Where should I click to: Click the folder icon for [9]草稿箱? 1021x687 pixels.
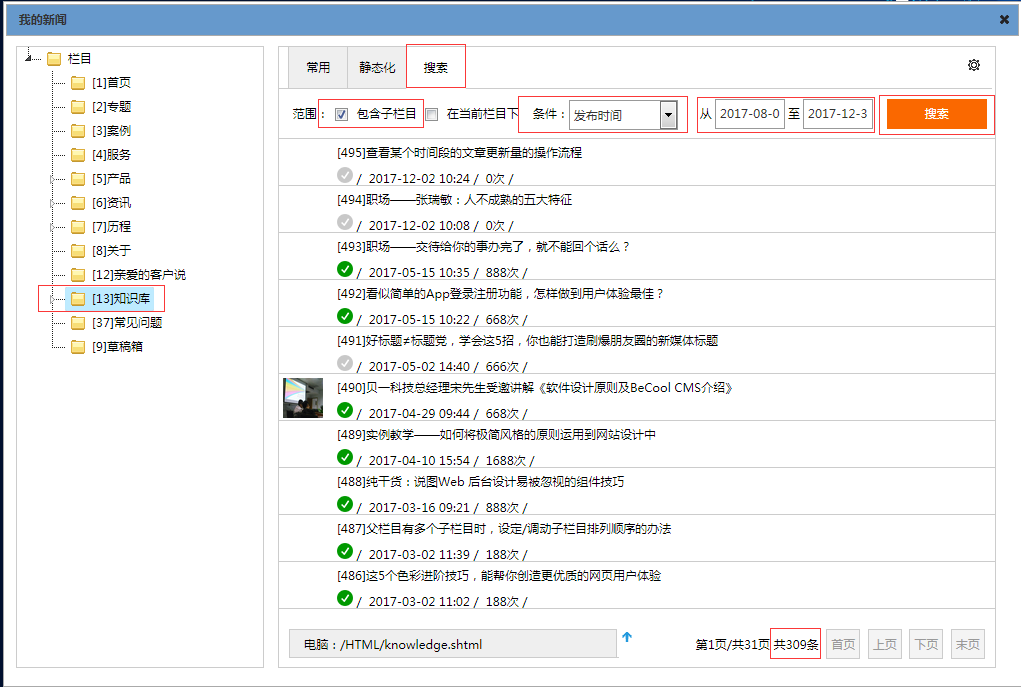[78, 347]
